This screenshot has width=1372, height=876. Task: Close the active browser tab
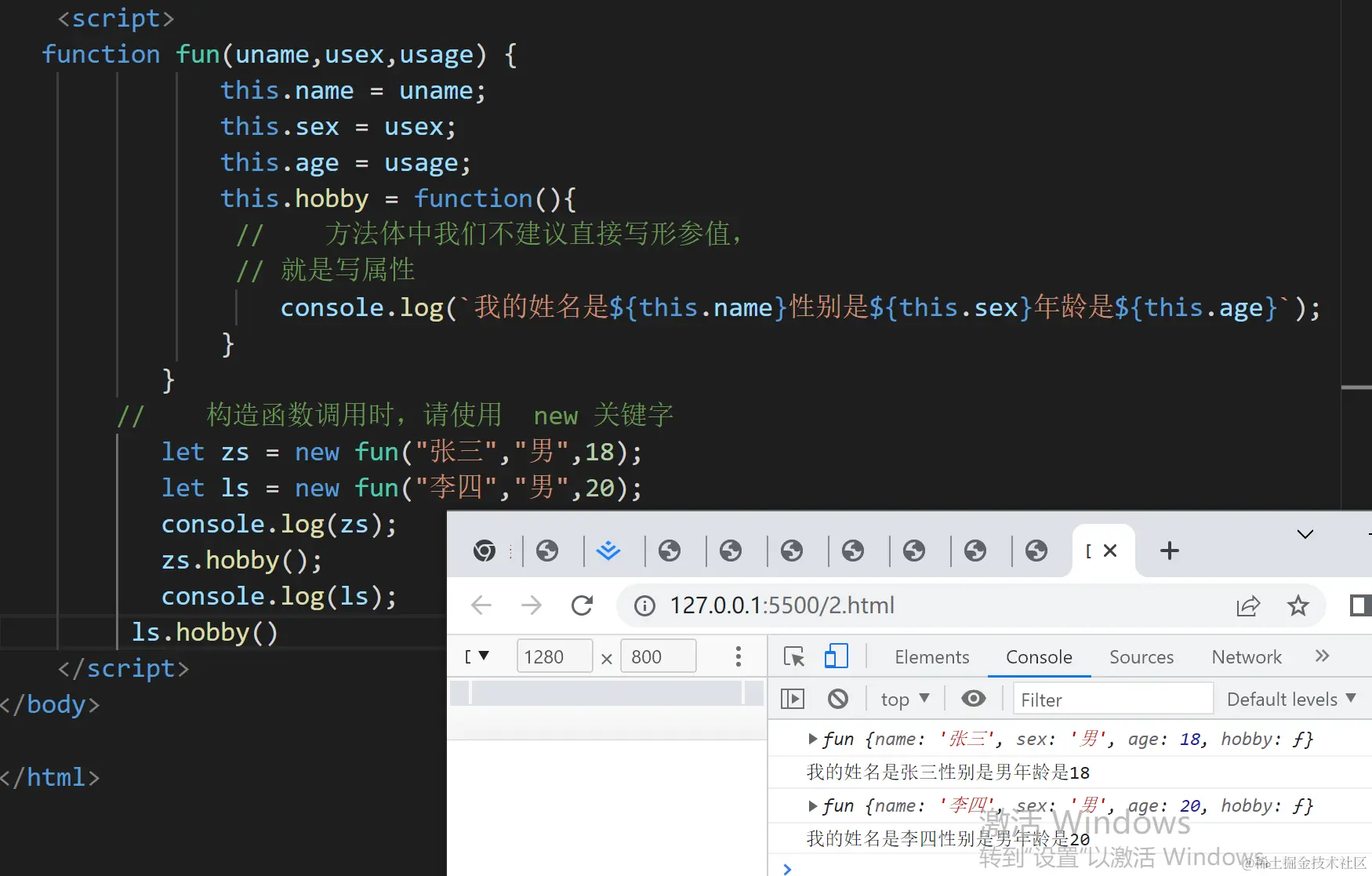tap(1110, 551)
